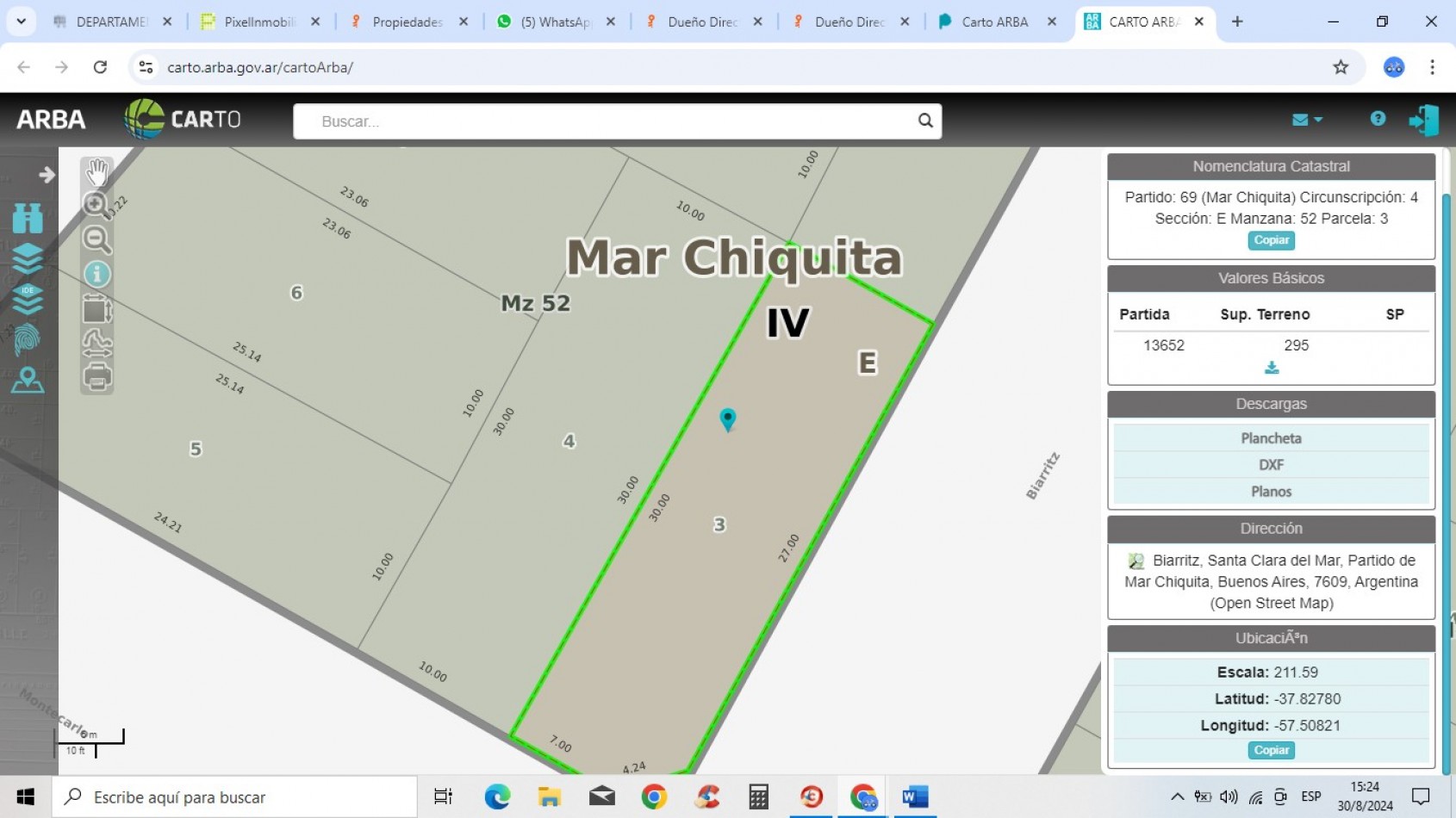Click the ARBA logo

[51, 120]
